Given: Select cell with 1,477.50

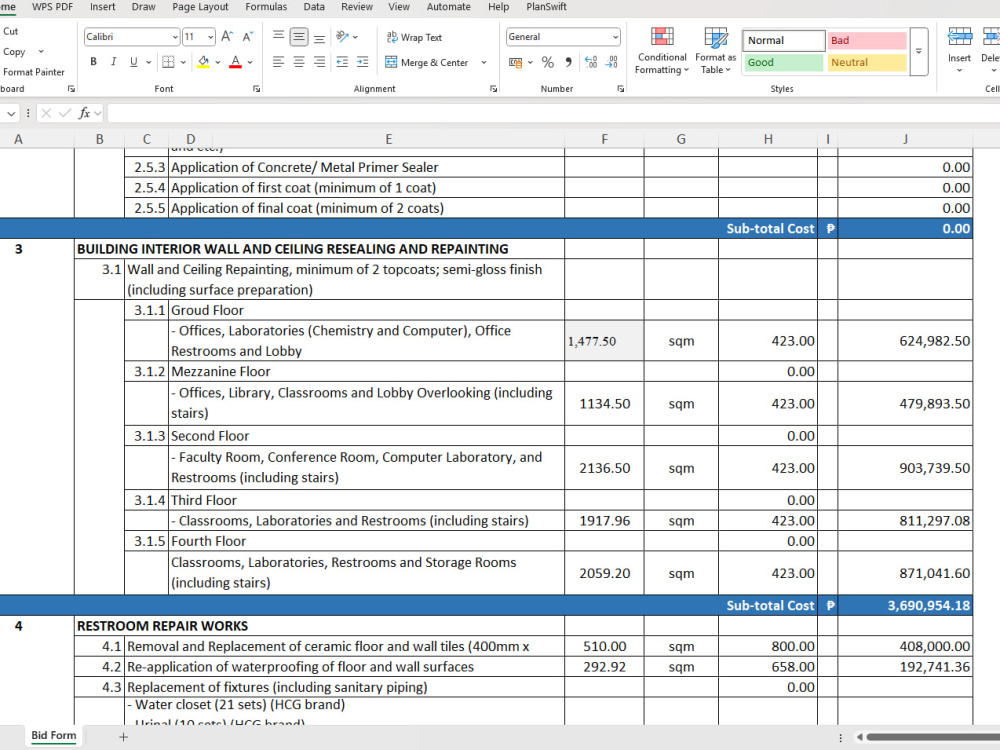Looking at the screenshot, I should [x=604, y=341].
